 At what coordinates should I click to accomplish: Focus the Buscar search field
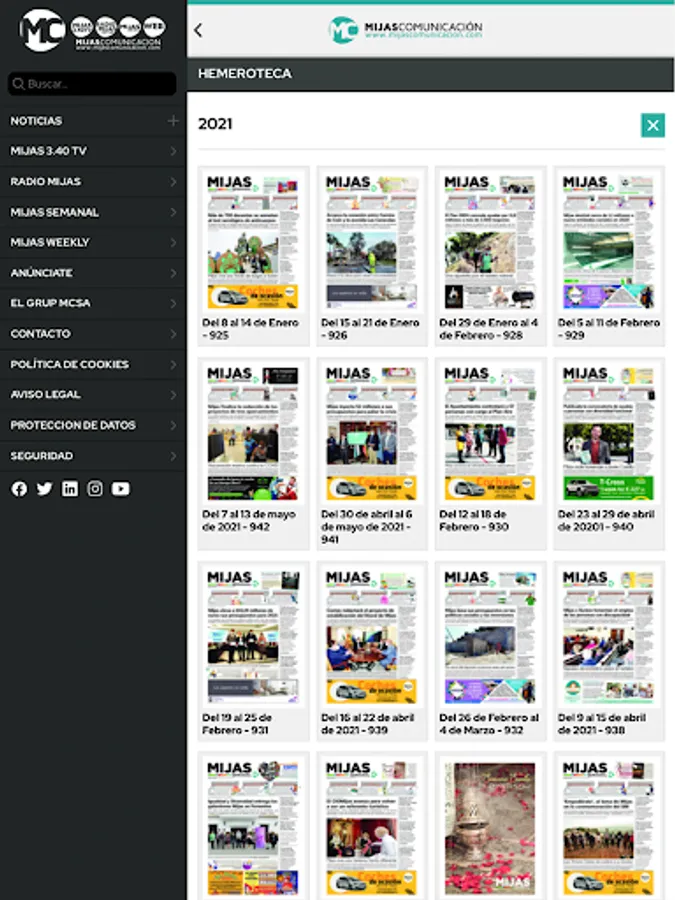pos(92,84)
